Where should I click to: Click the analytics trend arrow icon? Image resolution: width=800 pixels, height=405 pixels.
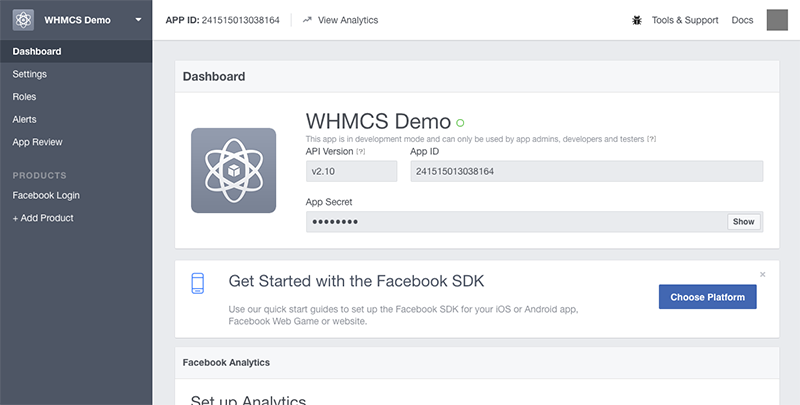[x=307, y=20]
